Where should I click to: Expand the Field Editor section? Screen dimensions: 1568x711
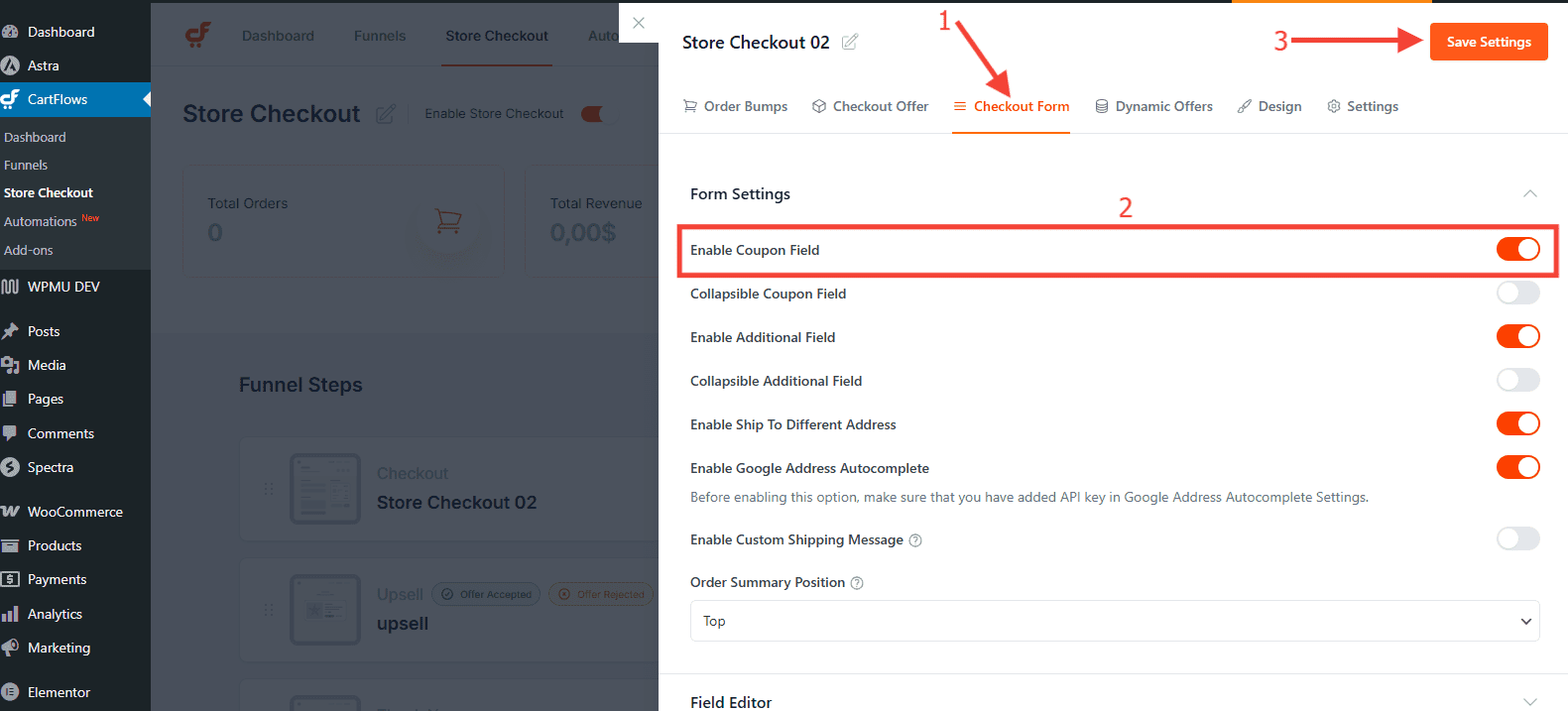click(x=1529, y=702)
